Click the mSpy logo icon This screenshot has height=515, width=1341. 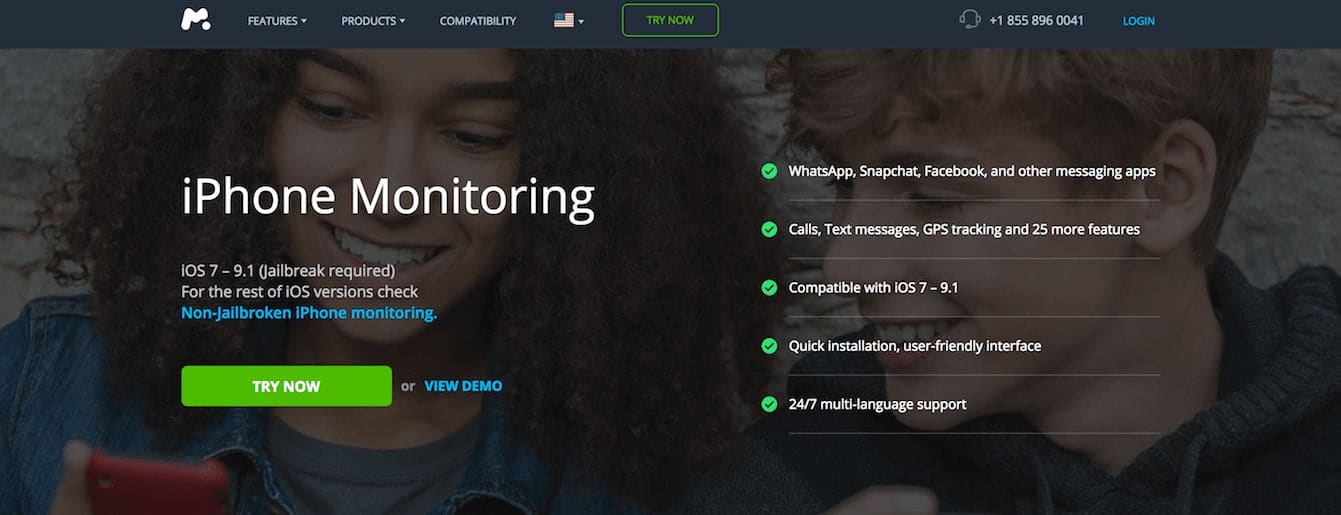click(x=196, y=19)
